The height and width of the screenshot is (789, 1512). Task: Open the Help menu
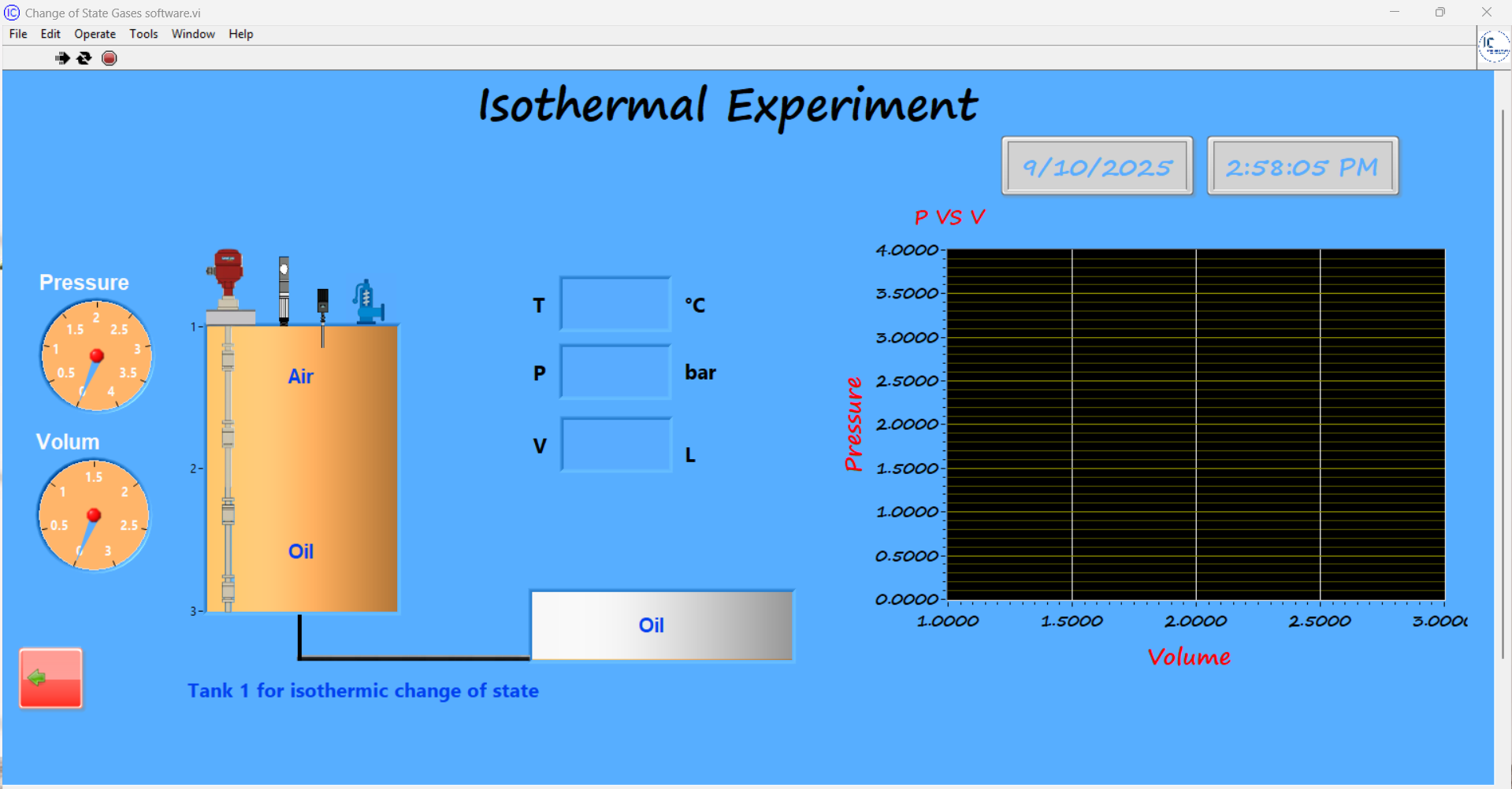point(240,34)
